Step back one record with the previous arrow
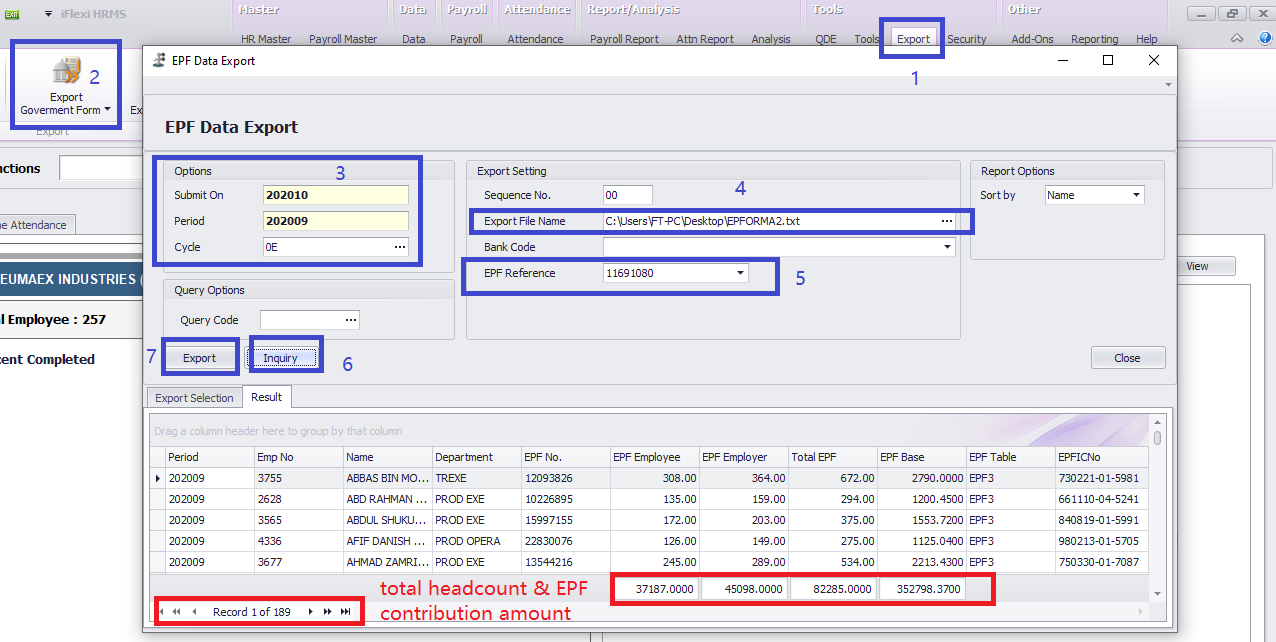This screenshot has height=642, width=1276. (192, 611)
